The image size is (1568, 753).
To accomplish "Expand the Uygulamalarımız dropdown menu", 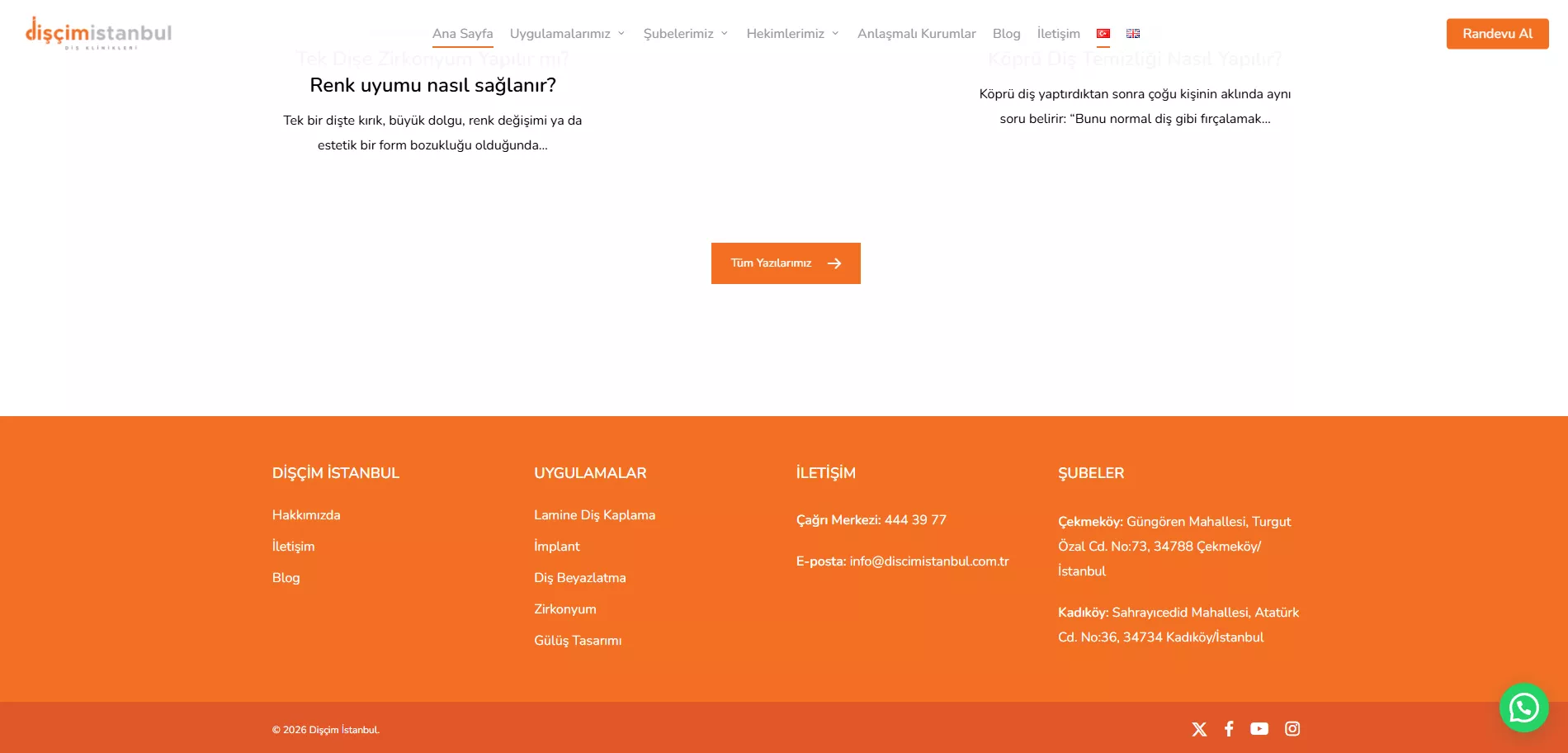I will pyautogui.click(x=567, y=34).
